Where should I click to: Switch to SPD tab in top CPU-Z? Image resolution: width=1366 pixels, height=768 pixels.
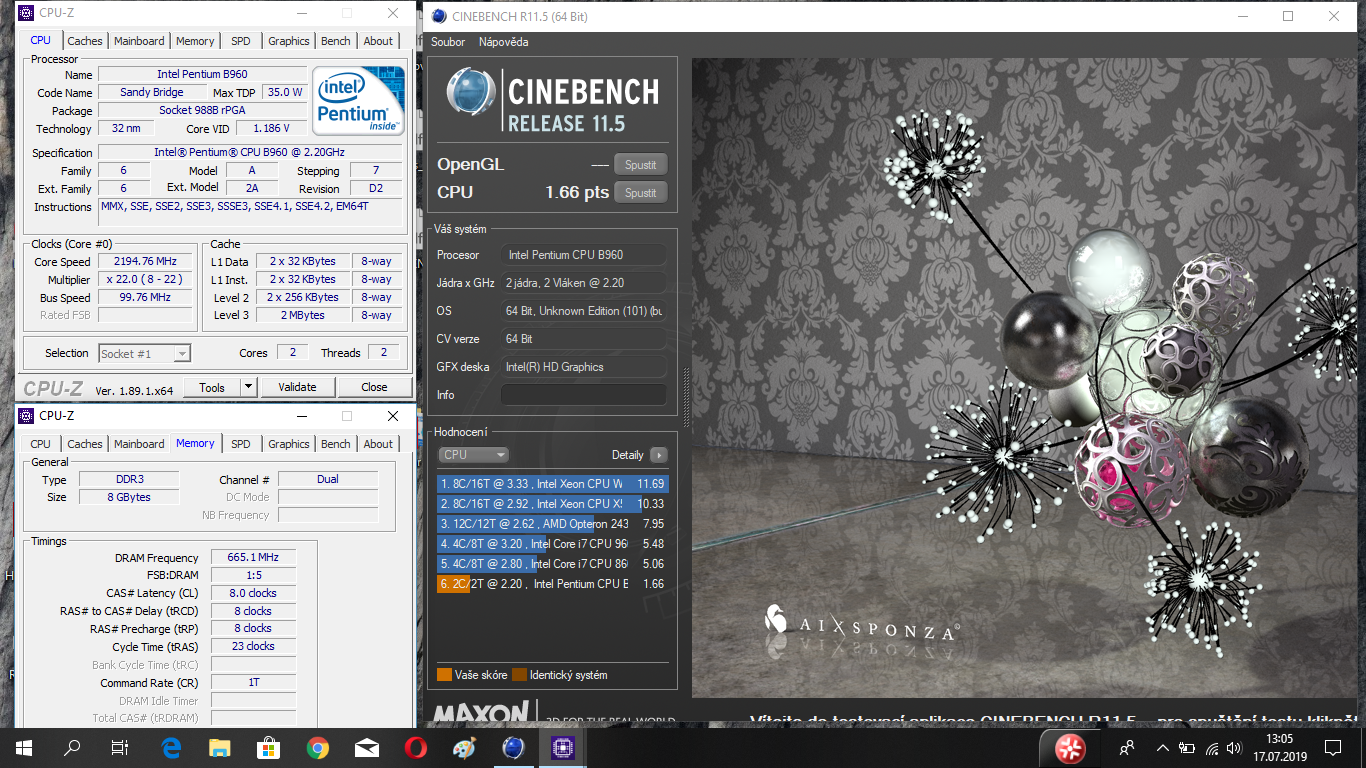[241, 41]
